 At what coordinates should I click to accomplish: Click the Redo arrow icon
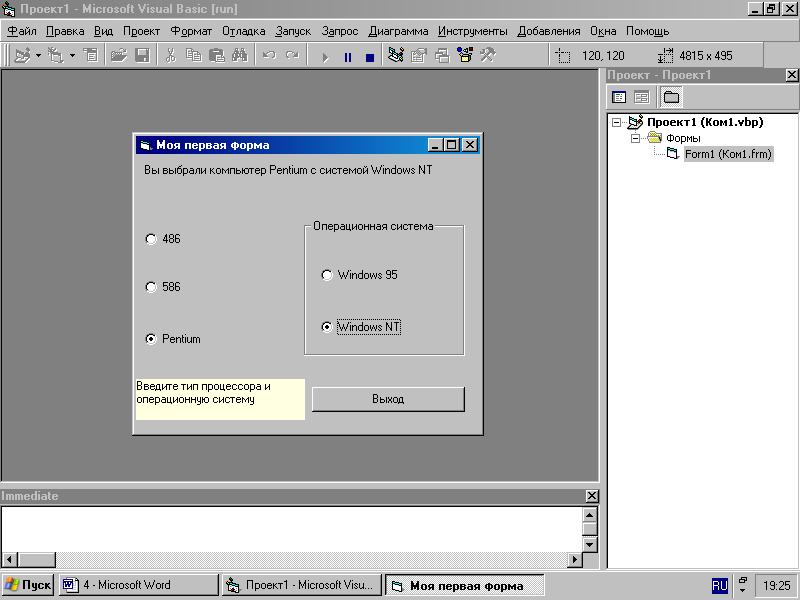coord(292,55)
